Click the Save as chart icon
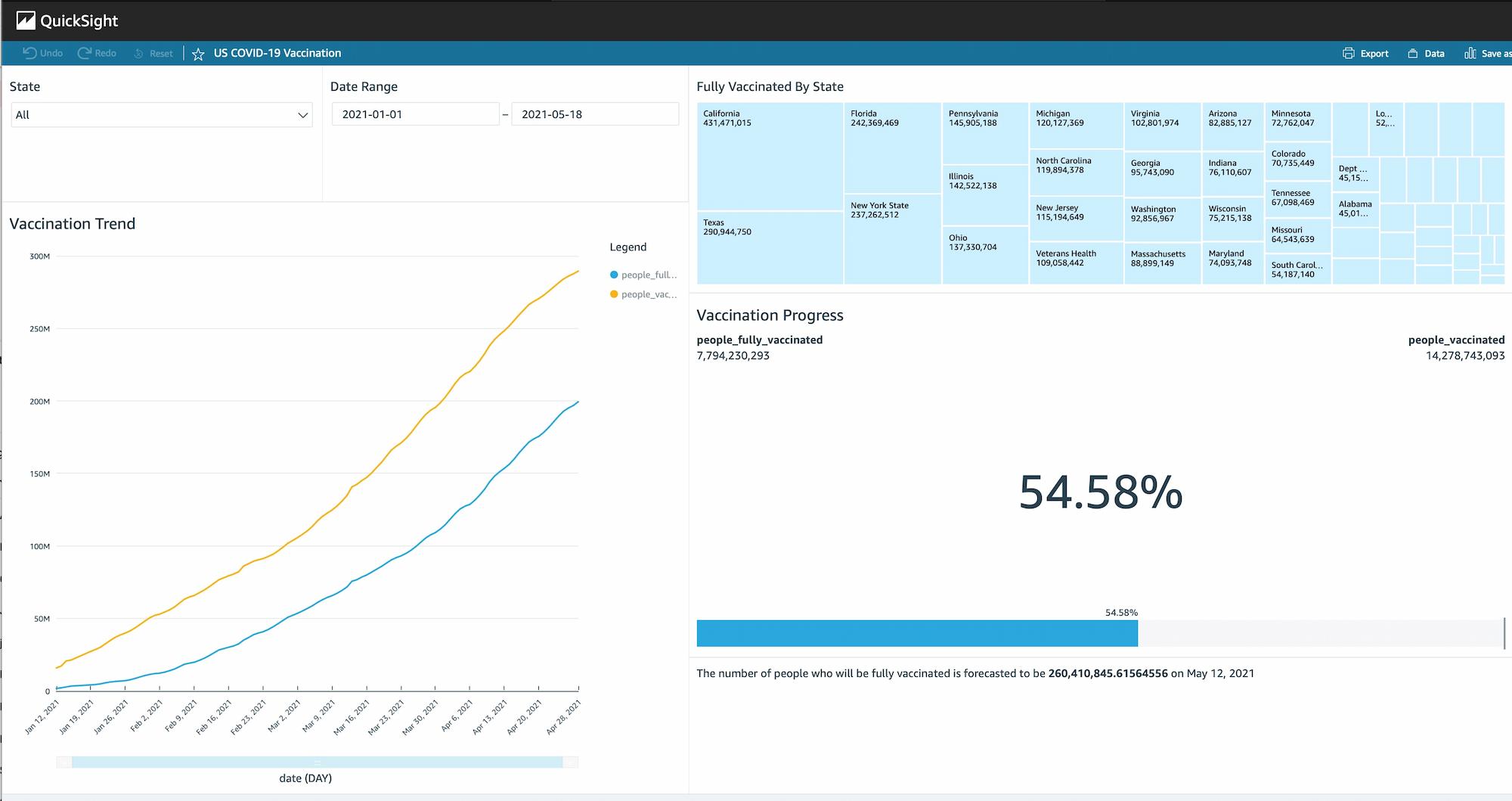This screenshot has height=801, width=1512. (x=1470, y=53)
